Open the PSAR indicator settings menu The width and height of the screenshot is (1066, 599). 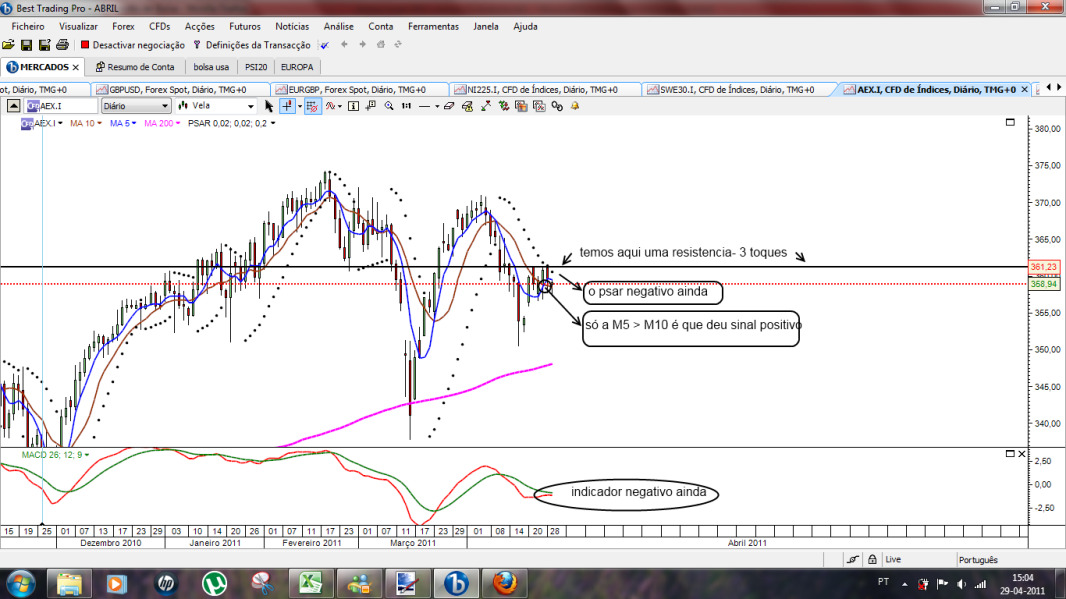[231, 123]
